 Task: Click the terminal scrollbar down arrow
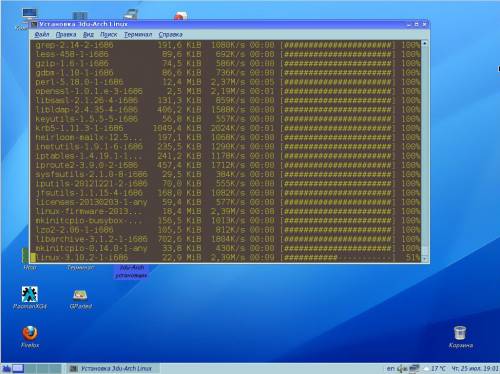point(425,259)
